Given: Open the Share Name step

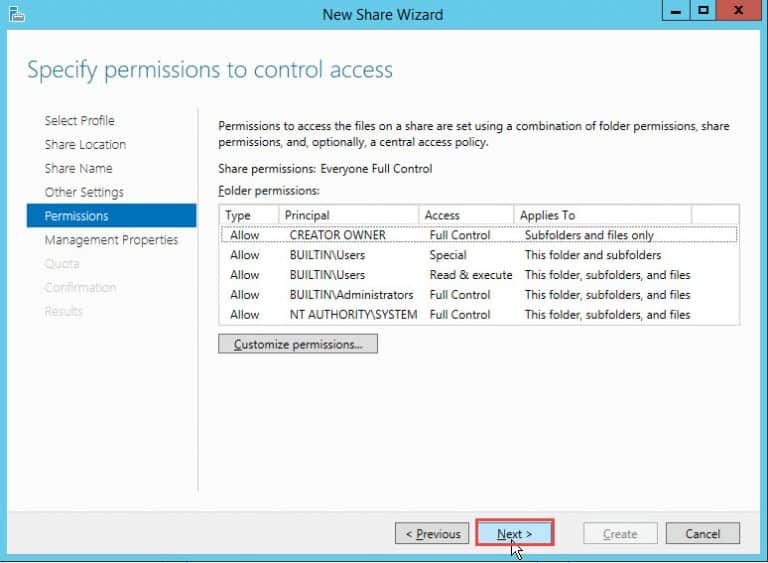Looking at the screenshot, I should point(78,169).
